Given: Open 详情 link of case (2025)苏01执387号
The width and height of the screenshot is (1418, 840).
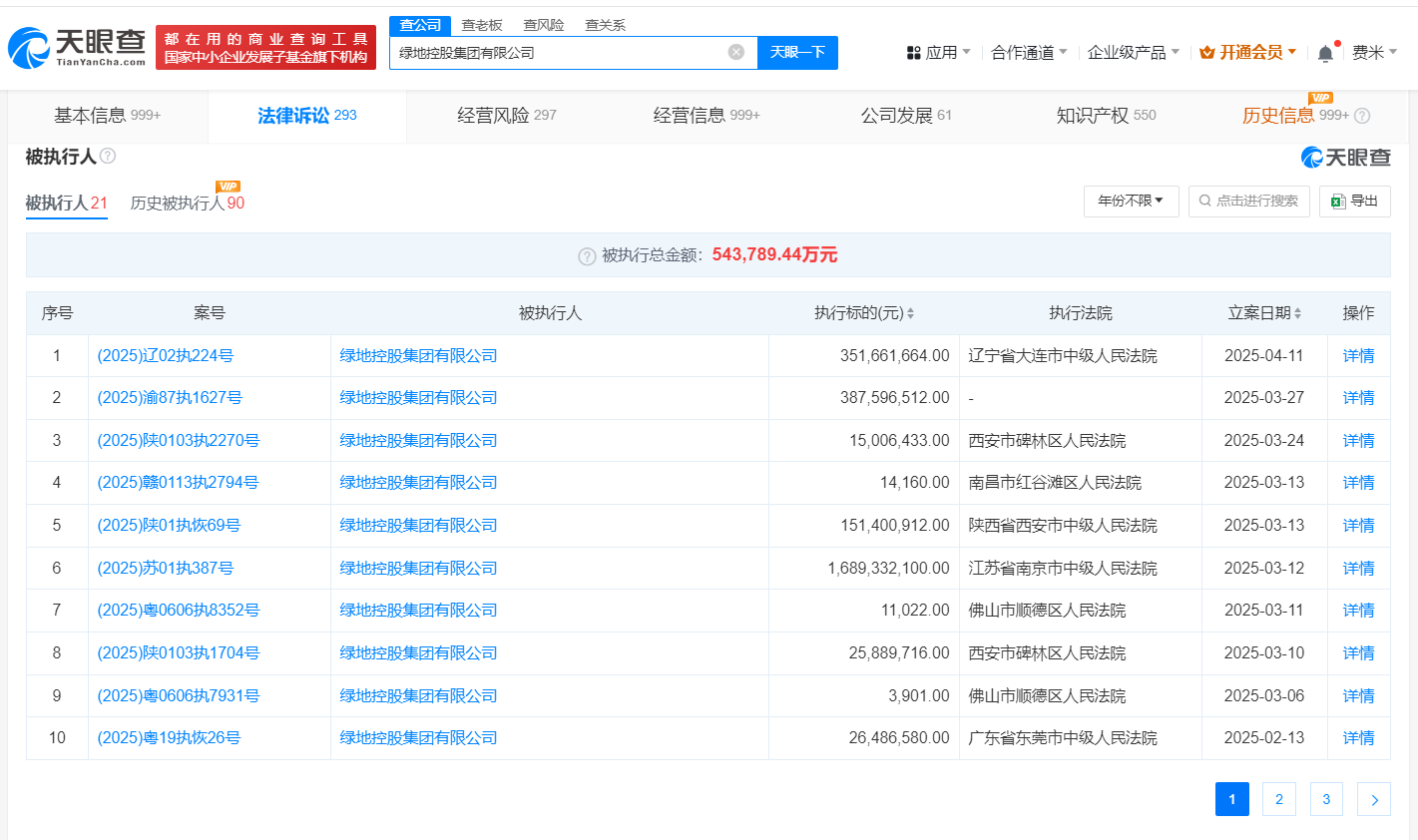Looking at the screenshot, I should pyautogui.click(x=1358, y=568).
